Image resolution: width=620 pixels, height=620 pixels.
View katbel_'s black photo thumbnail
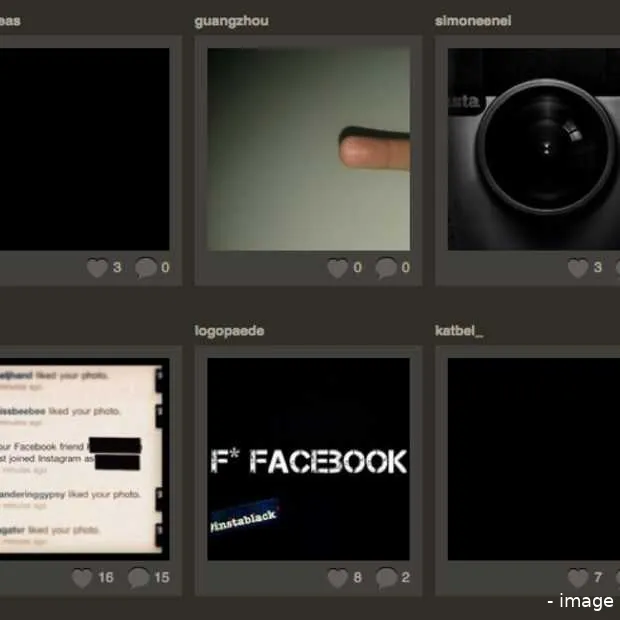(534, 459)
